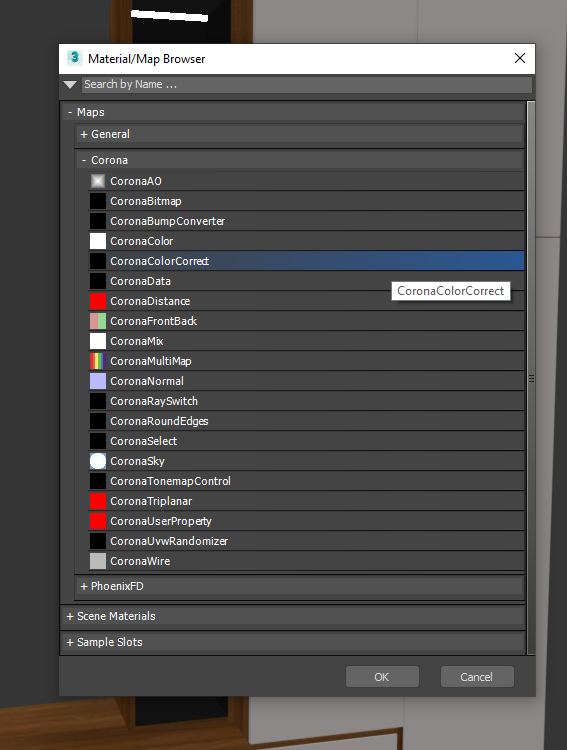Click the vertical scrollbar of the map list
This screenshot has width=567, height=750.
point(531,378)
